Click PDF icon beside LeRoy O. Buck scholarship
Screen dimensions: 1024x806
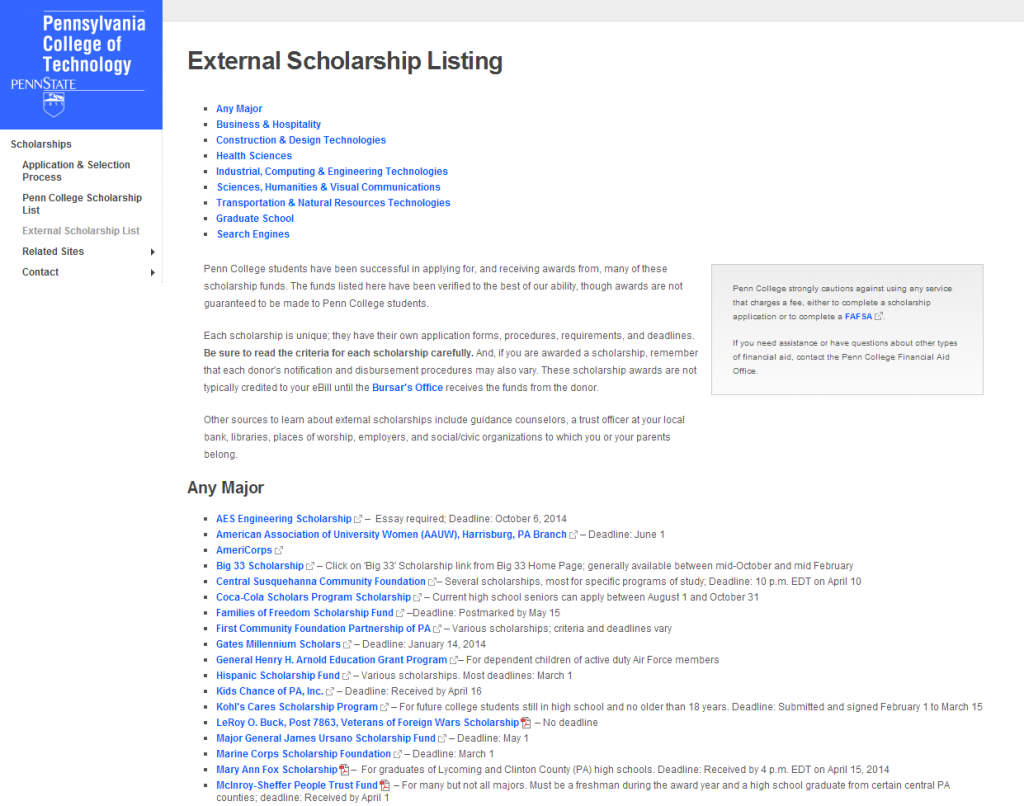click(526, 722)
